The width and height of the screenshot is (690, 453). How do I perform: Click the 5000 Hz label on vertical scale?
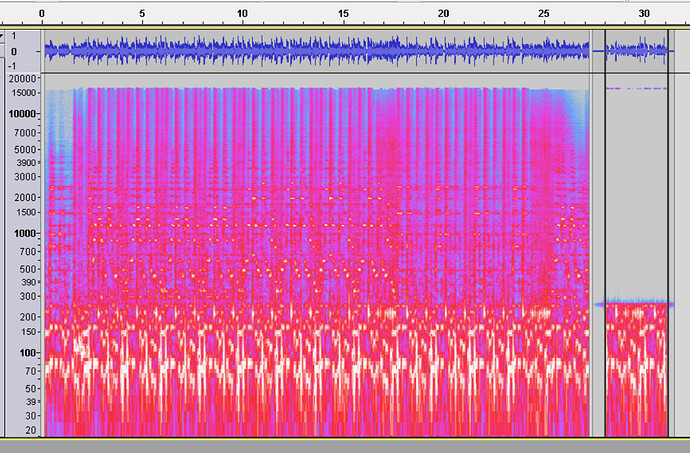[x=25, y=150]
